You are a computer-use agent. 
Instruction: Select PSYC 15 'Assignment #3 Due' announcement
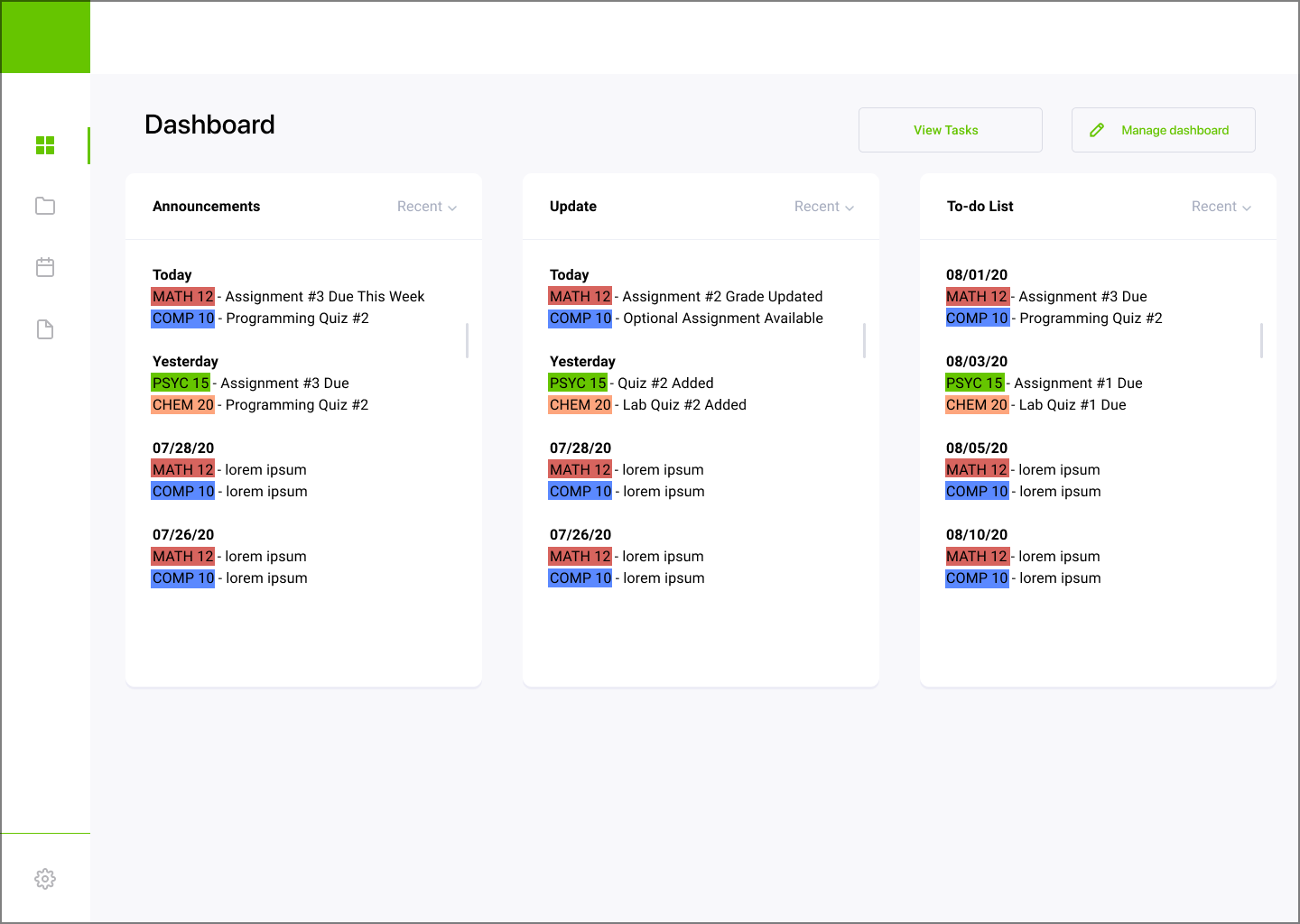click(250, 383)
